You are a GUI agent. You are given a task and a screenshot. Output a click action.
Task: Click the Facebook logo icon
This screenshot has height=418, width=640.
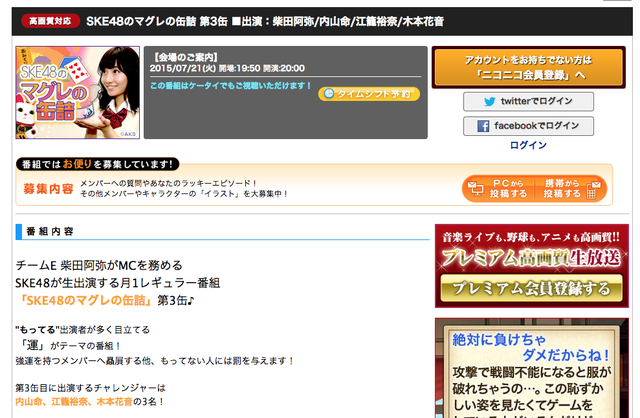483,126
